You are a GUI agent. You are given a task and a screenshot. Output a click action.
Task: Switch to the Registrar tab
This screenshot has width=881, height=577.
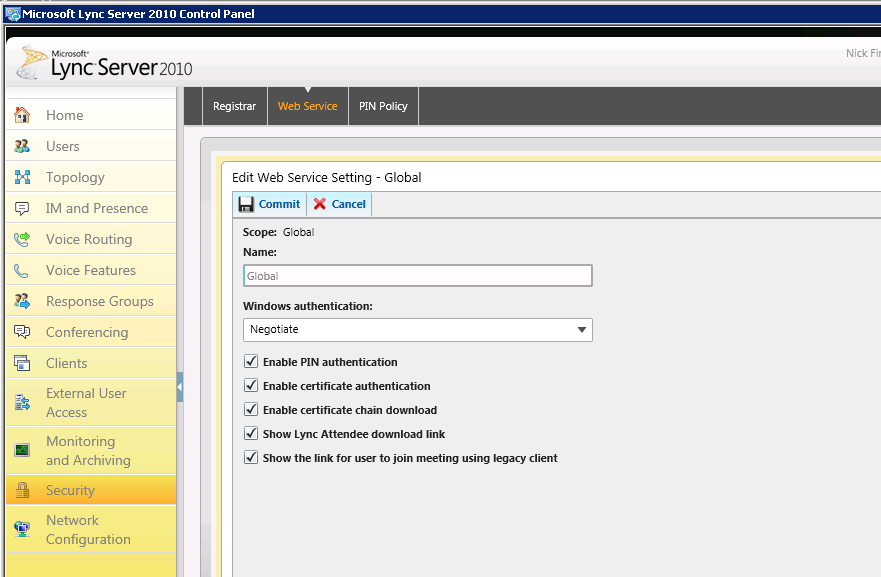pyautogui.click(x=235, y=106)
